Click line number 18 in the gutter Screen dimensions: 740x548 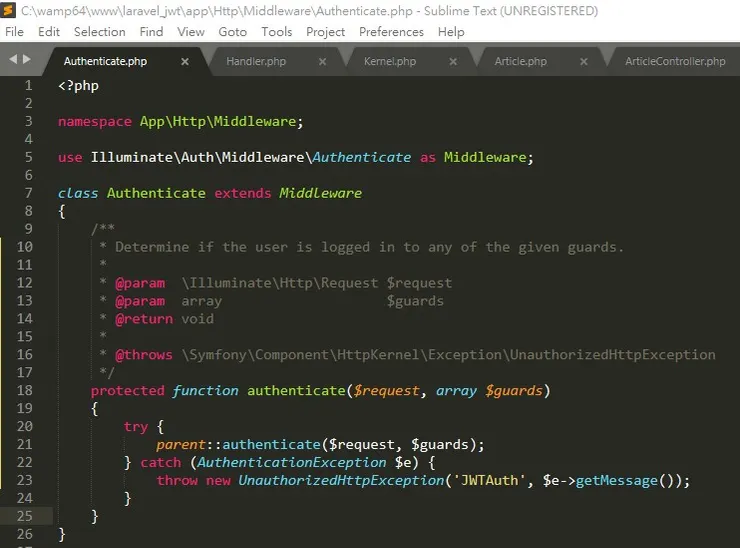[x=25, y=390]
